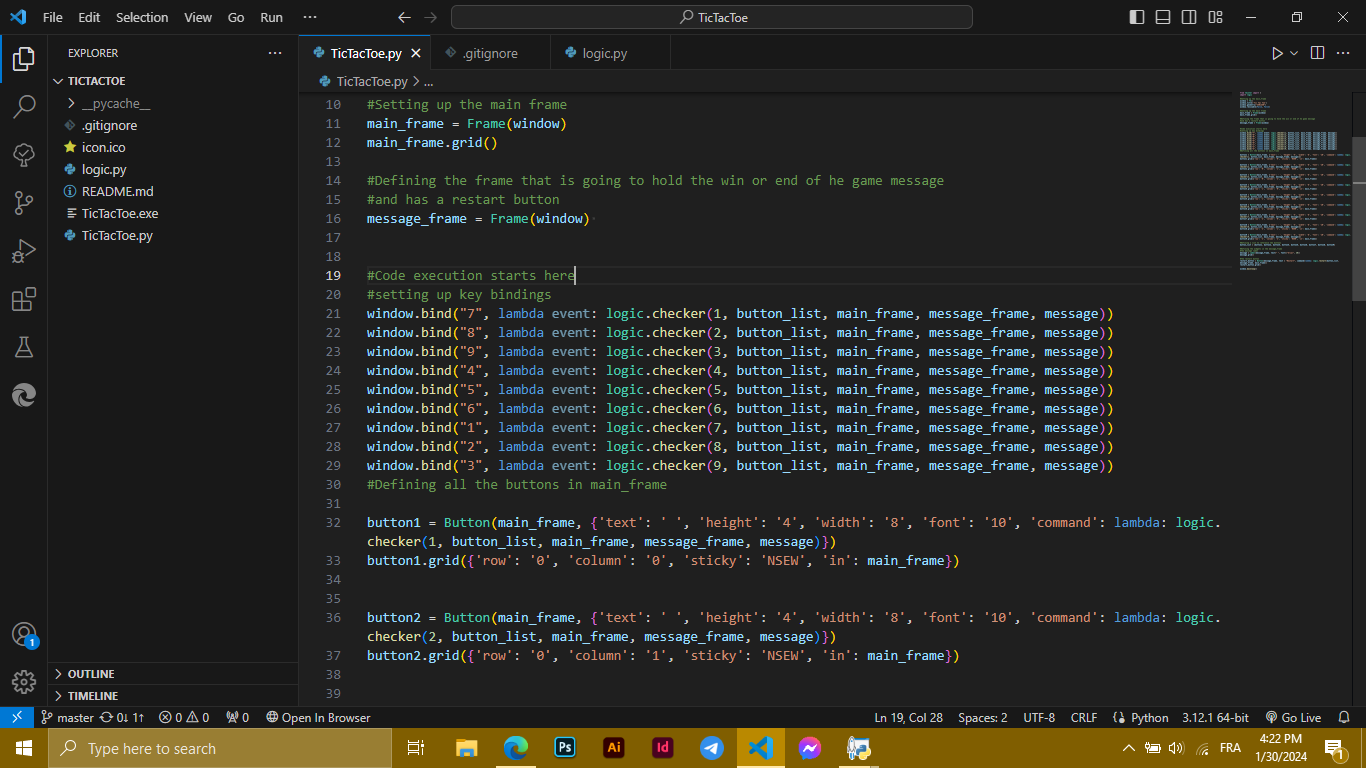Click the editor minimap preview

[x=1293, y=180]
